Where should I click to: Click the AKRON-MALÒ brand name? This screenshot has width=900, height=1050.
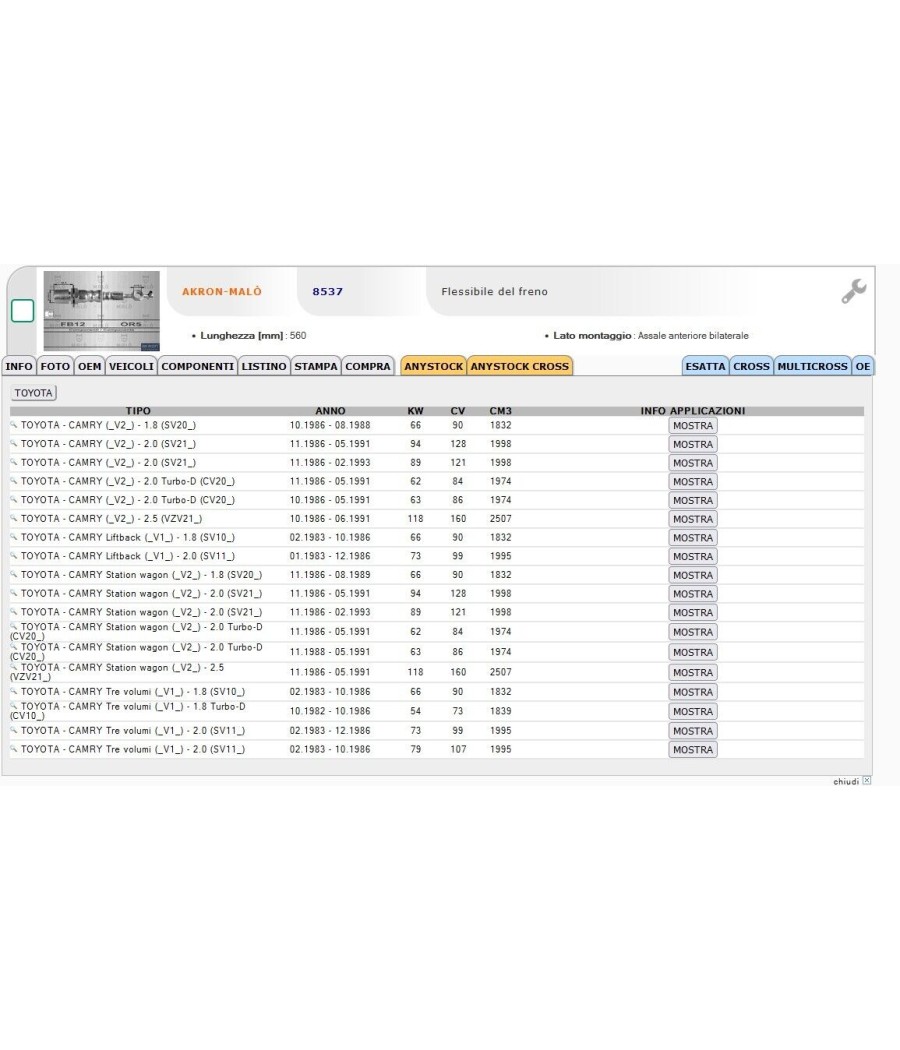(222, 291)
